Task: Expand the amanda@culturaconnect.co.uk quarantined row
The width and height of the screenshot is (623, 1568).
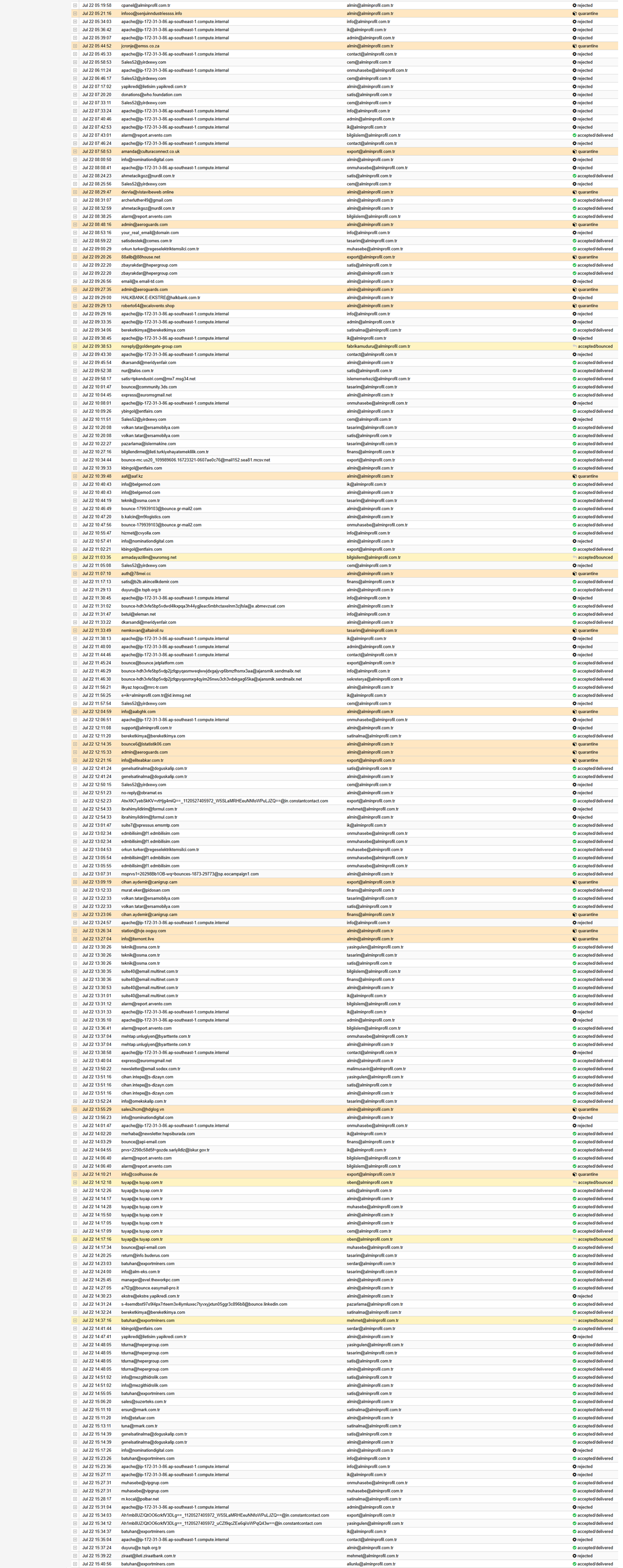Action: click(75, 151)
